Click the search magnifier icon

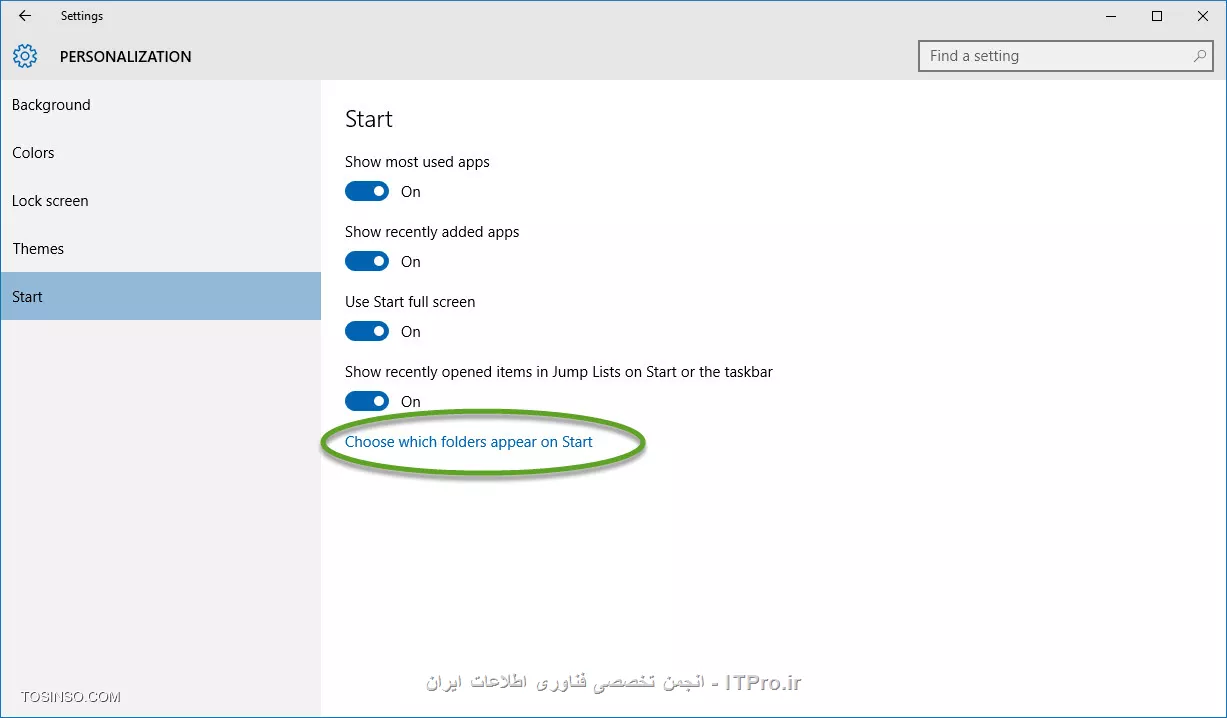pyautogui.click(x=1198, y=56)
